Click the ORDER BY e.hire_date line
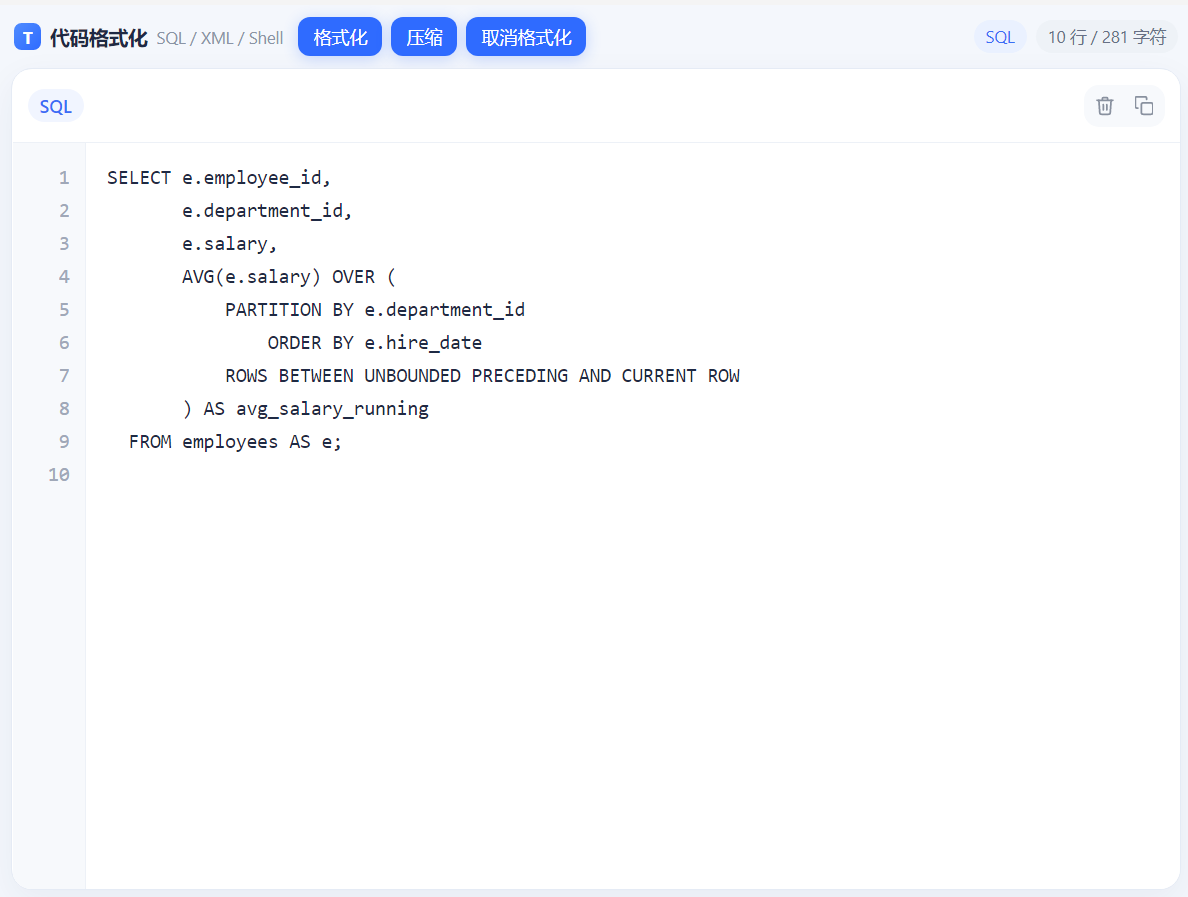Image resolution: width=1188 pixels, height=897 pixels. click(374, 343)
